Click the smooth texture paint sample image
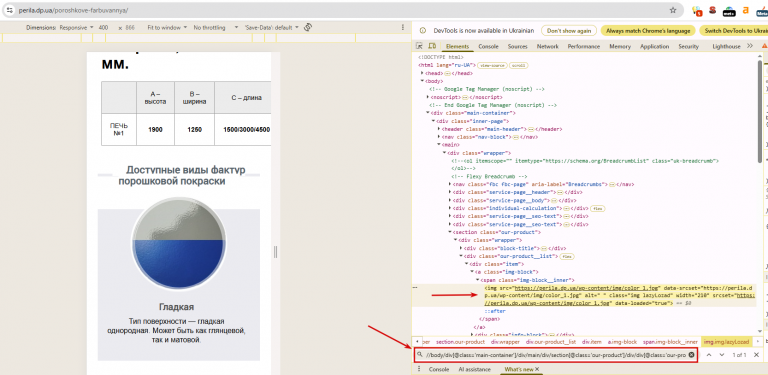Screen dimensions: 768x375 [x=178, y=243]
